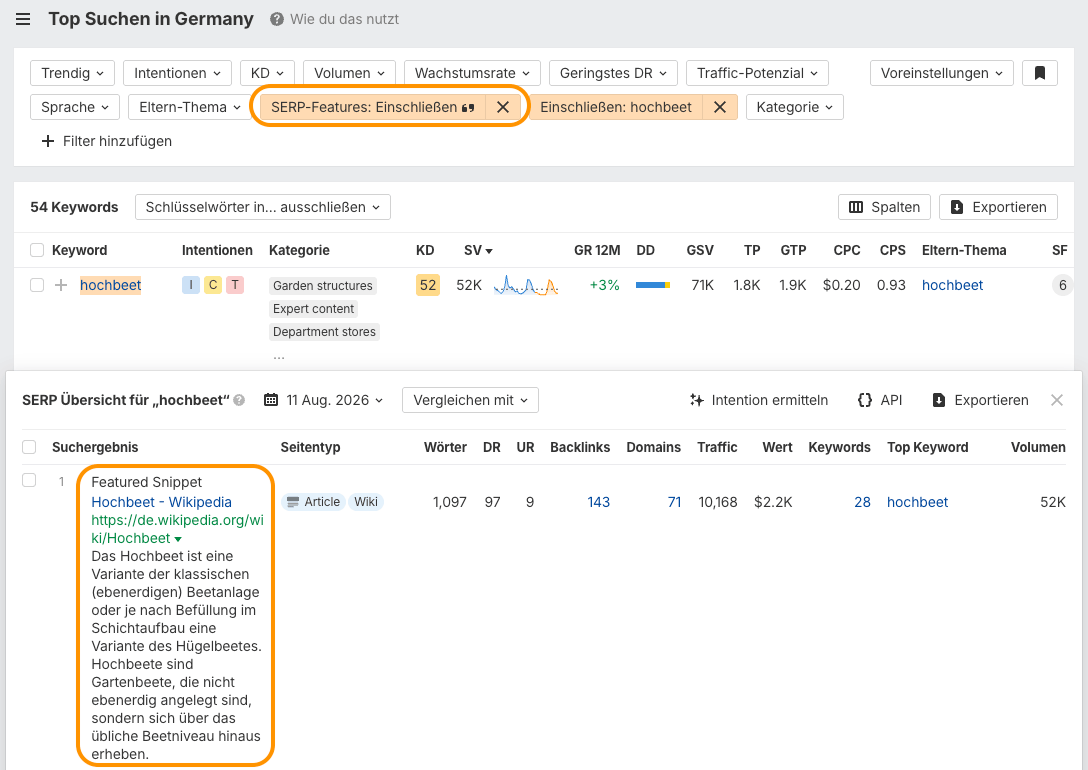Click the Wiki page type tag
Viewport: 1088px width, 770px height.
(x=366, y=502)
